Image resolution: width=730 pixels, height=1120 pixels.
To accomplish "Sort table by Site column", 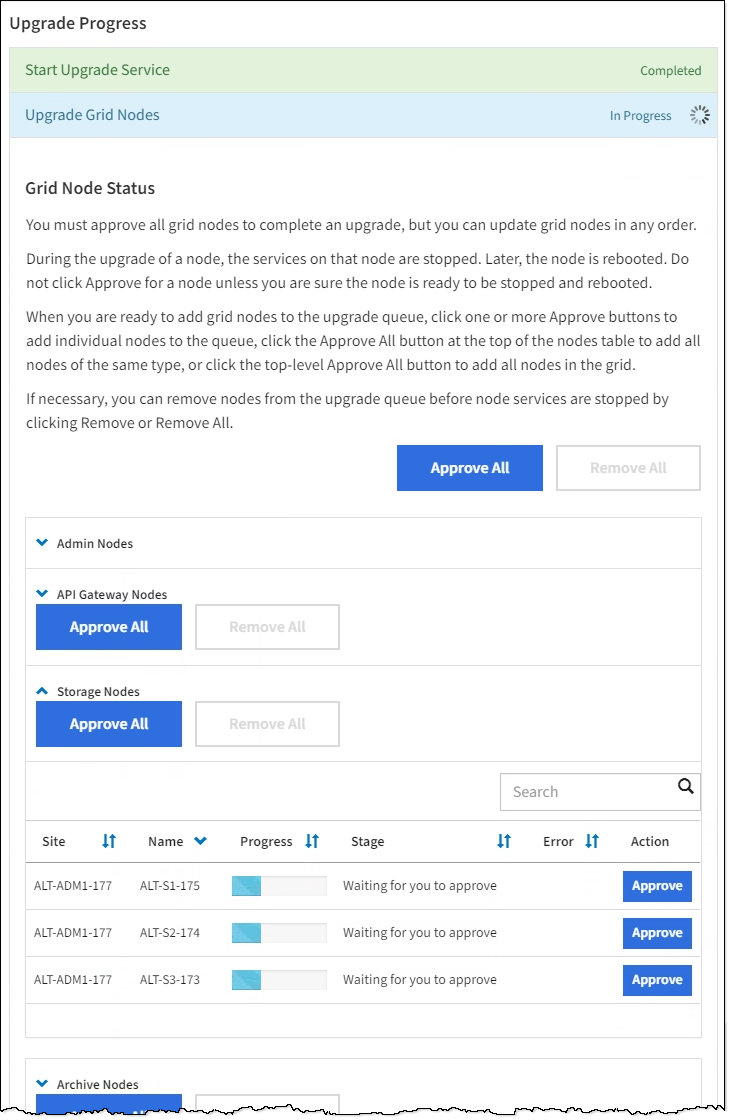I will click(x=109, y=841).
